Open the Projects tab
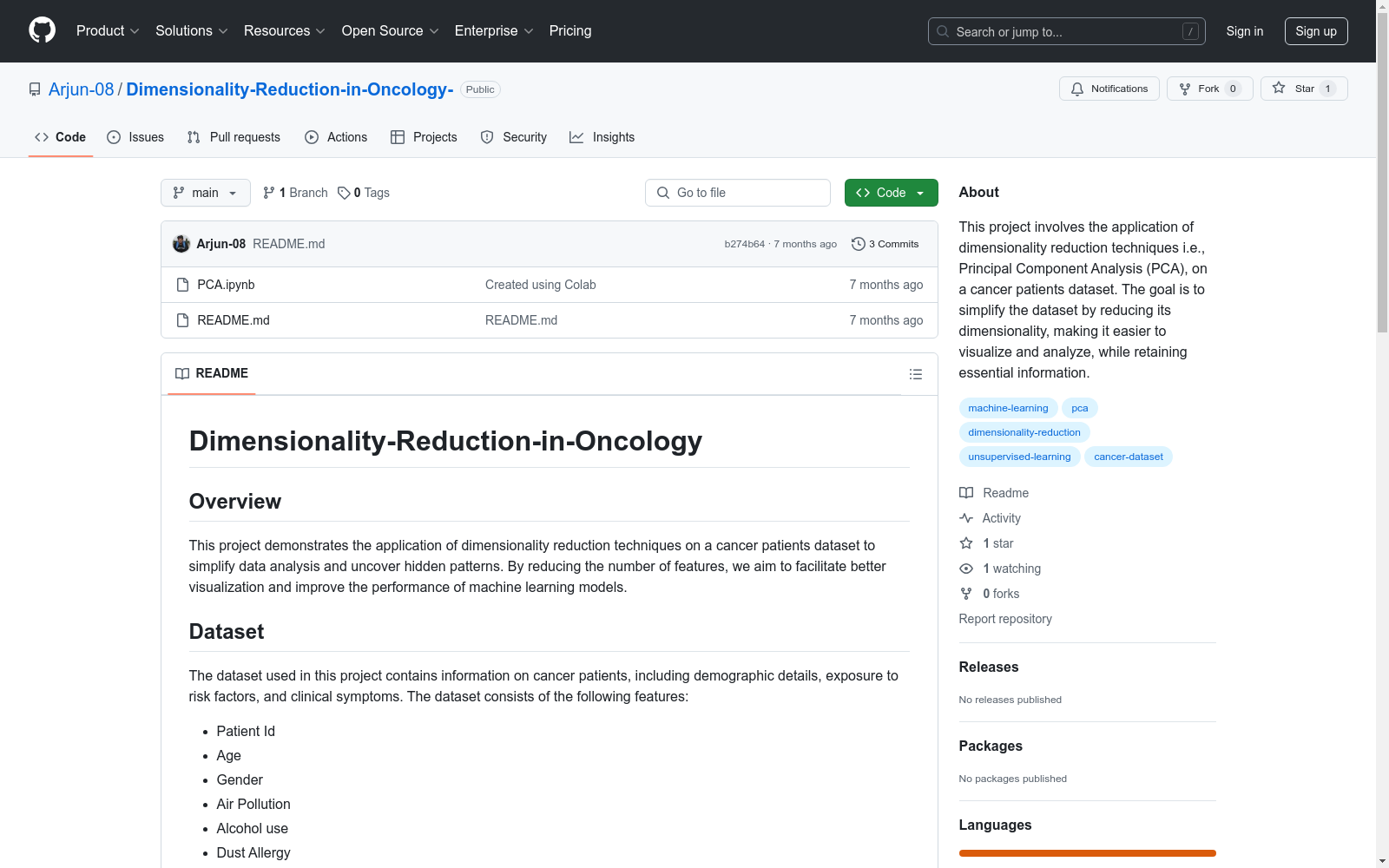Image resolution: width=1389 pixels, height=868 pixels. coord(424,137)
